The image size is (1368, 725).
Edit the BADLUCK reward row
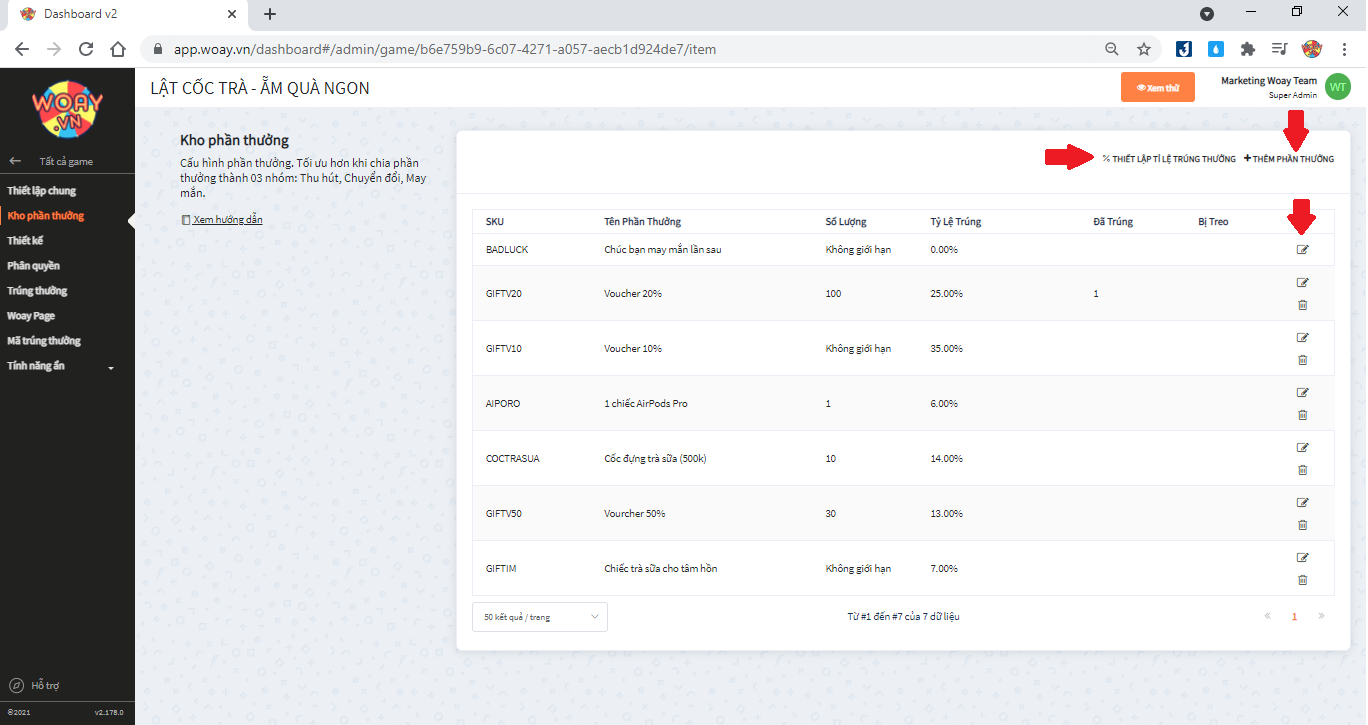(1302, 249)
